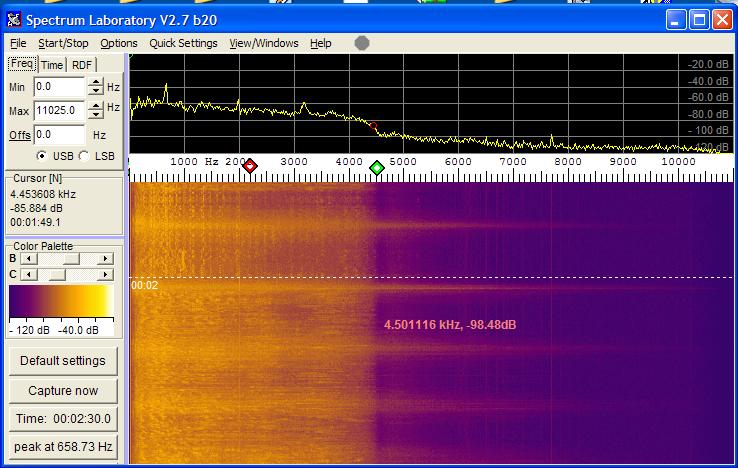Click the color palette gradient bar
The image size is (738, 468).
(x=60, y=302)
